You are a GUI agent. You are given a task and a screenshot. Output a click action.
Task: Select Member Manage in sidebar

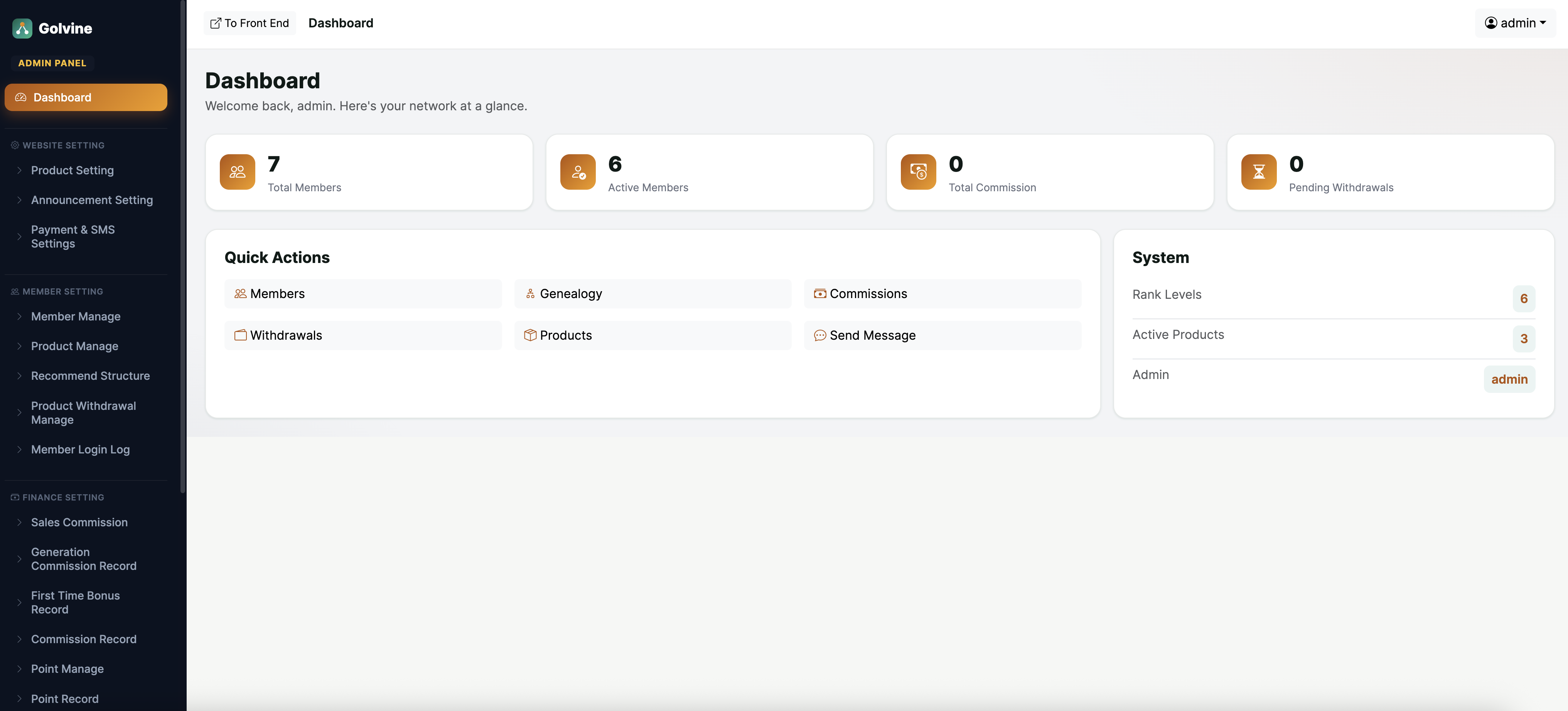point(86,317)
